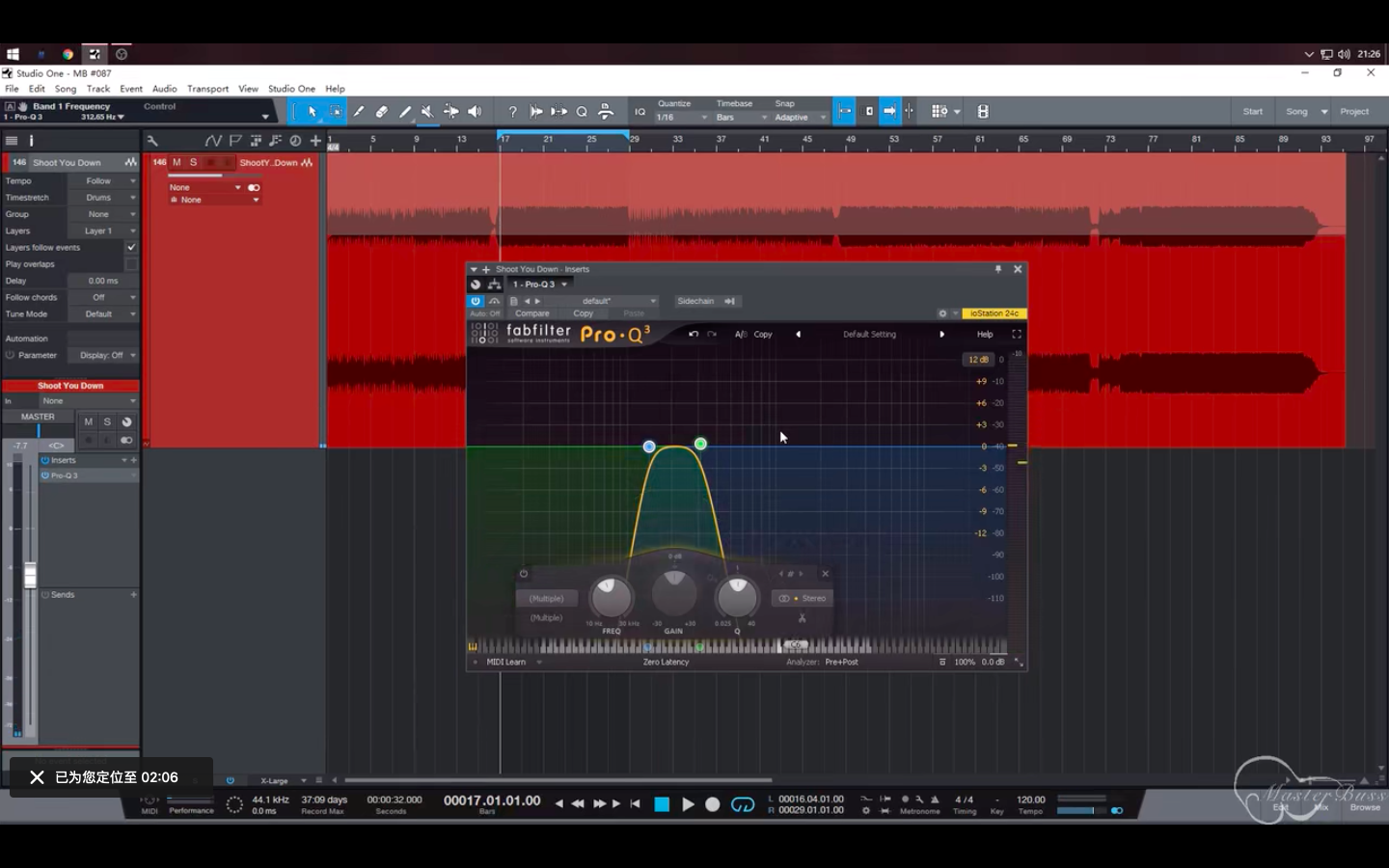Open Snap Adaptive dropdown
1389x868 pixels.
pos(801,118)
